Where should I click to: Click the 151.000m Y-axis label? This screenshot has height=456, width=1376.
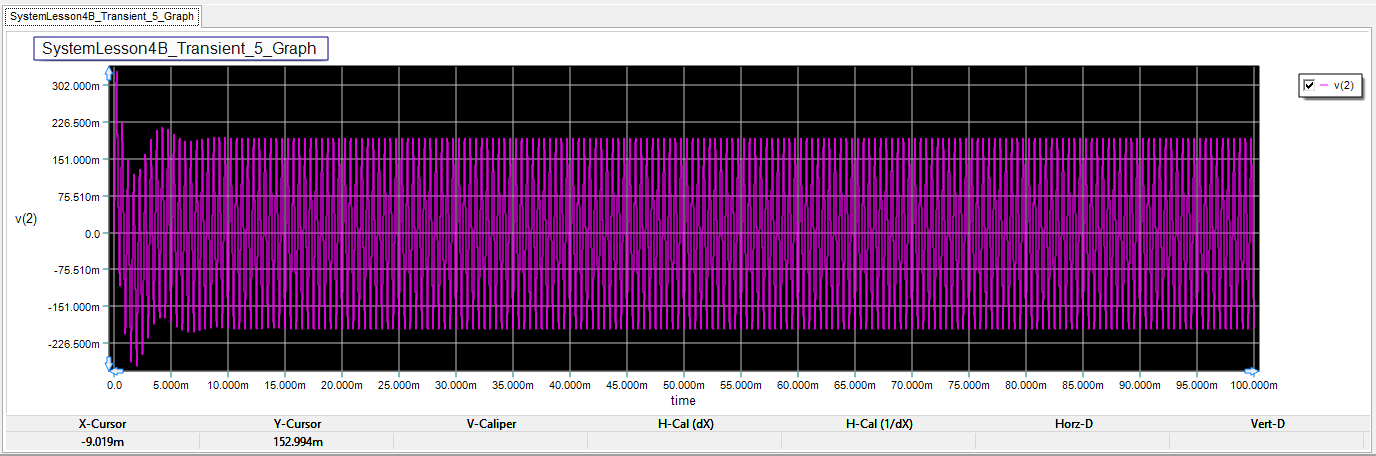[x=75, y=160]
